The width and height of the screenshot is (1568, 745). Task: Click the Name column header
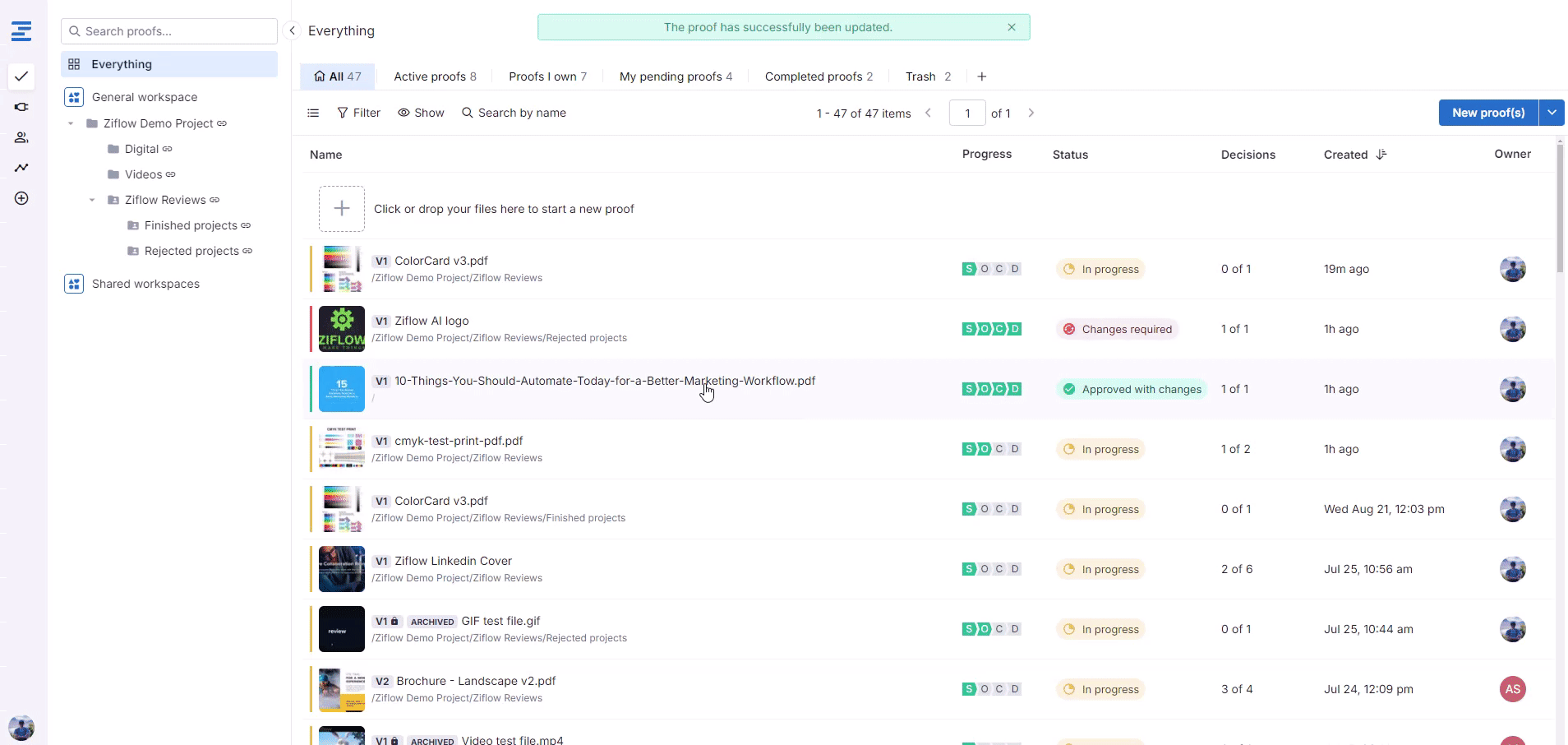click(325, 155)
